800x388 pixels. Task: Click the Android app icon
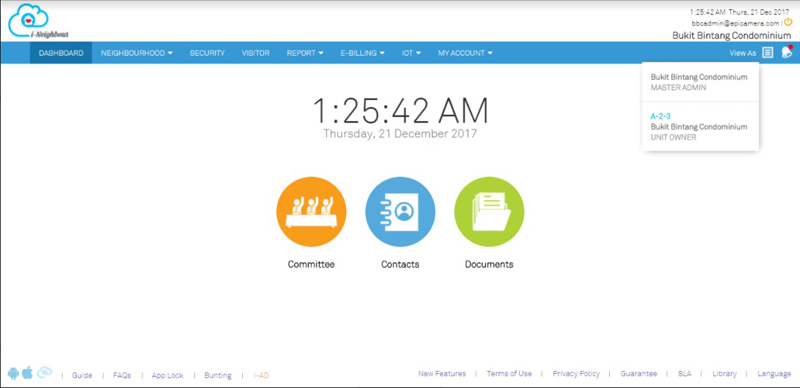click(x=13, y=374)
